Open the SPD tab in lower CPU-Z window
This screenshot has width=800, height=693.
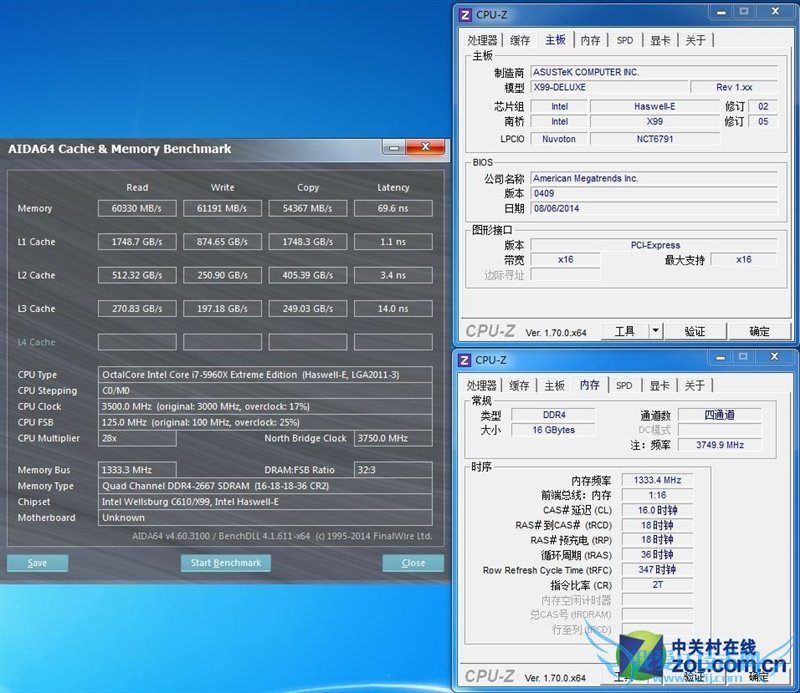click(x=624, y=385)
